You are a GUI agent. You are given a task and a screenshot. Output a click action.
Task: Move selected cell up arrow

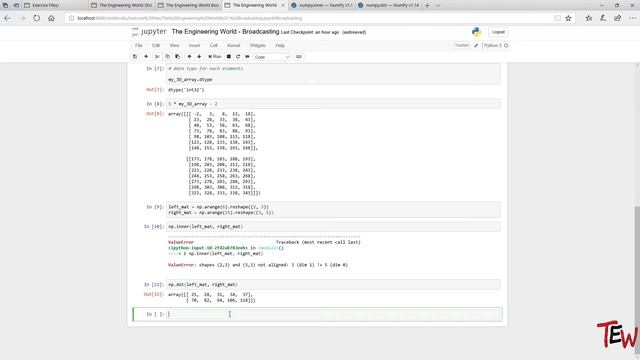(x=189, y=57)
